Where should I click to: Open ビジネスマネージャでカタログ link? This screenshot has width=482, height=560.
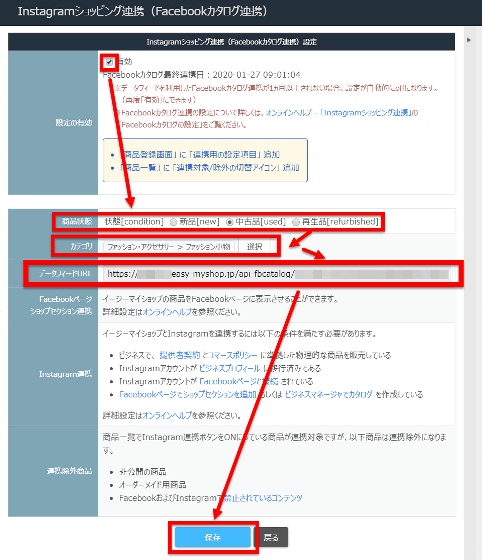[x=328, y=394]
